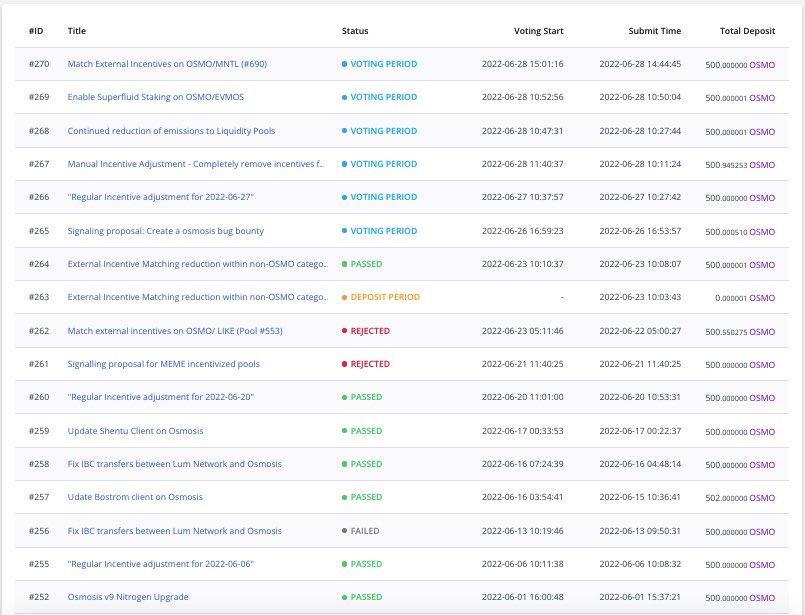Click the REJECTED status of #261

[x=366, y=364]
